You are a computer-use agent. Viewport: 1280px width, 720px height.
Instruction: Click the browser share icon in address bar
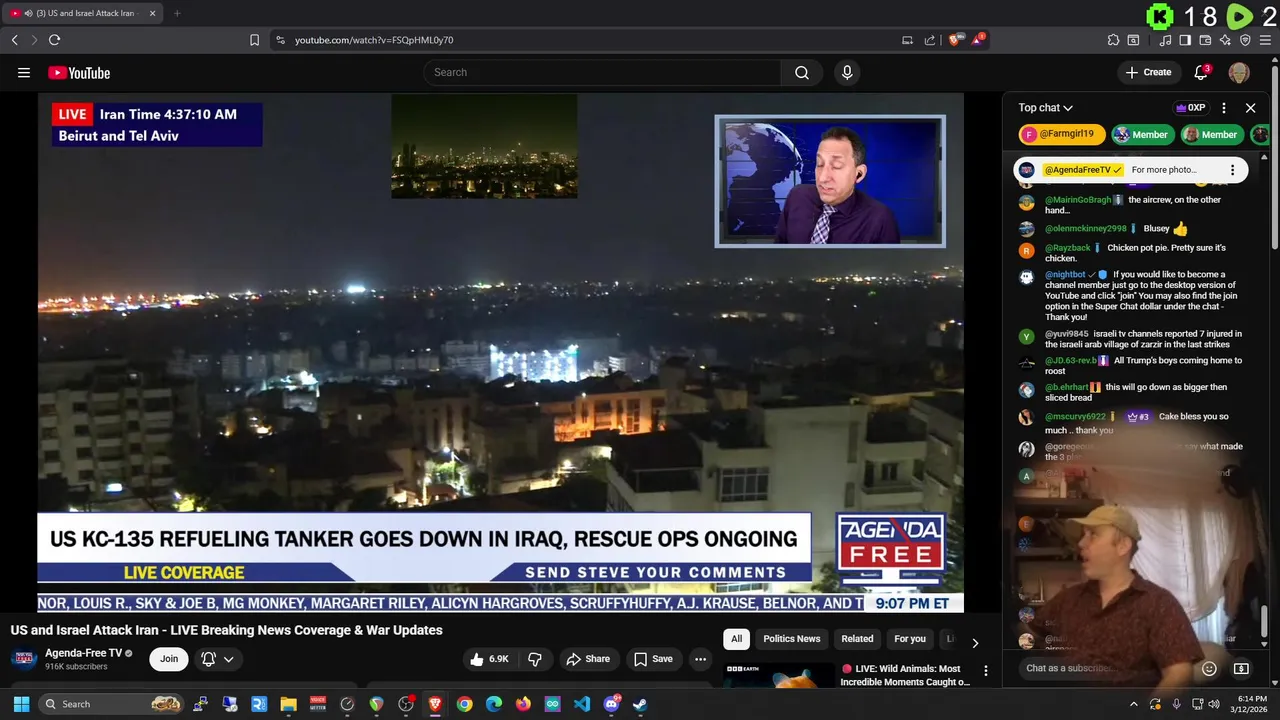tap(930, 40)
